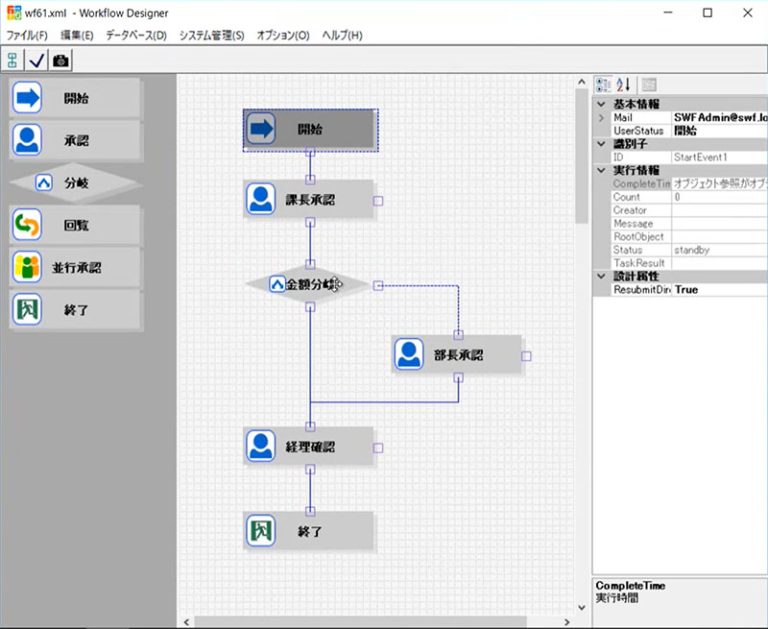Click the camera snapshot icon in the toolbar
The width and height of the screenshot is (768, 629).
pos(61,60)
